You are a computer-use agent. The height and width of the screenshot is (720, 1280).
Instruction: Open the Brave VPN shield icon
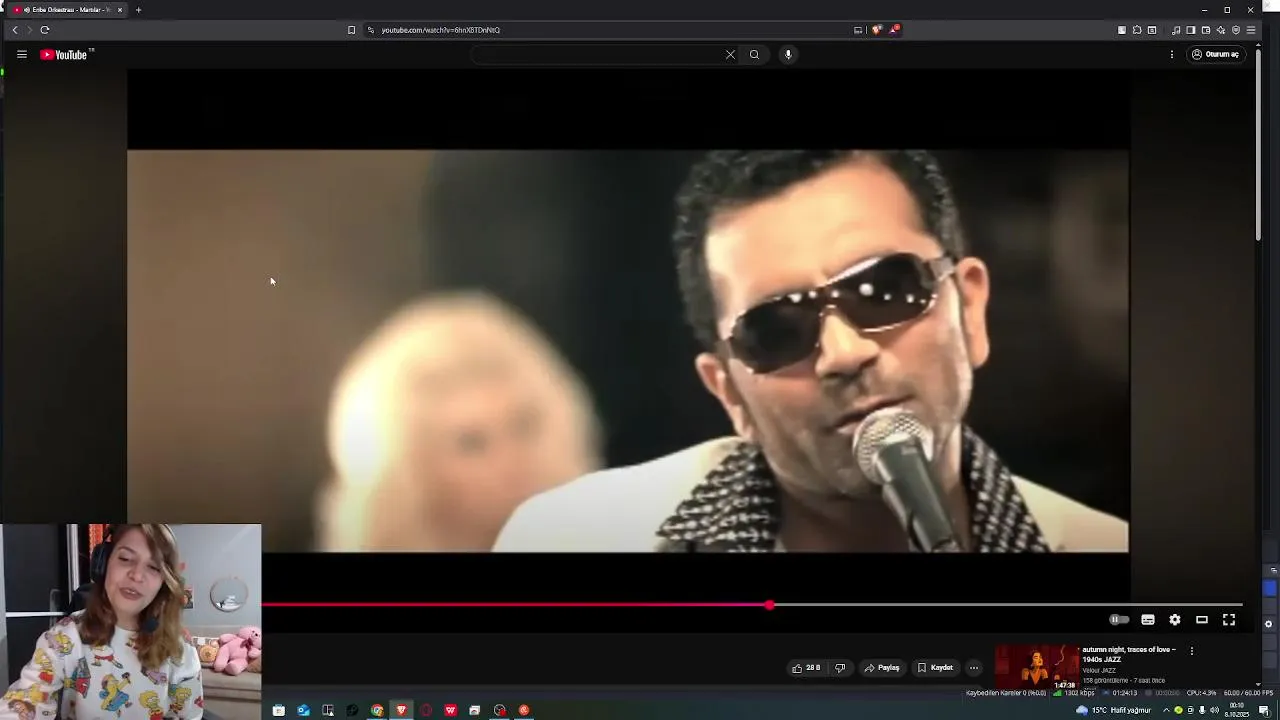[1236, 30]
